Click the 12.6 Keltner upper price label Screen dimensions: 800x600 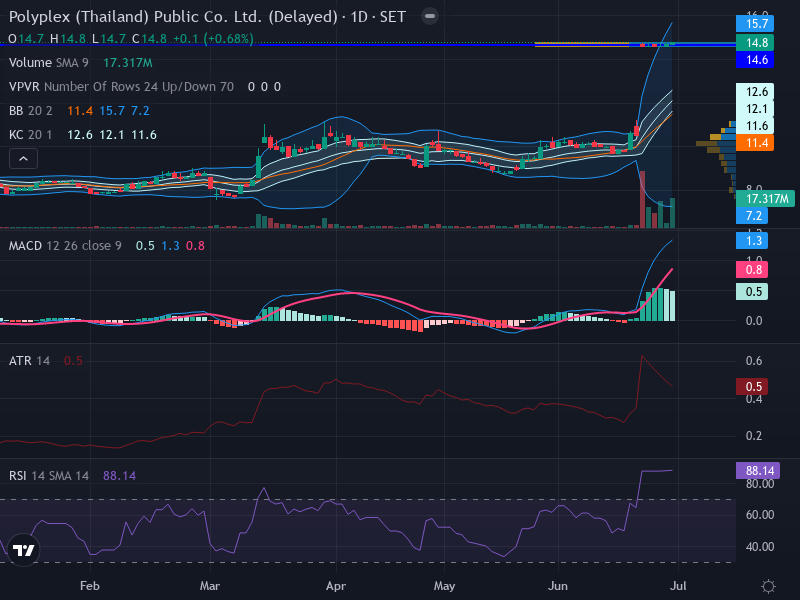point(755,91)
